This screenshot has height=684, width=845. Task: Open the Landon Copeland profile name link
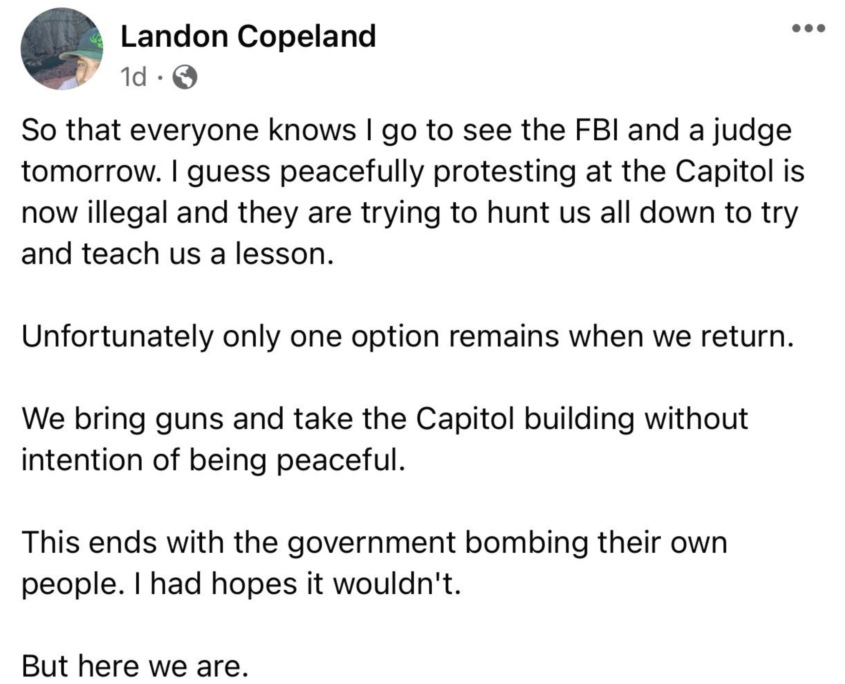pyautogui.click(x=248, y=37)
